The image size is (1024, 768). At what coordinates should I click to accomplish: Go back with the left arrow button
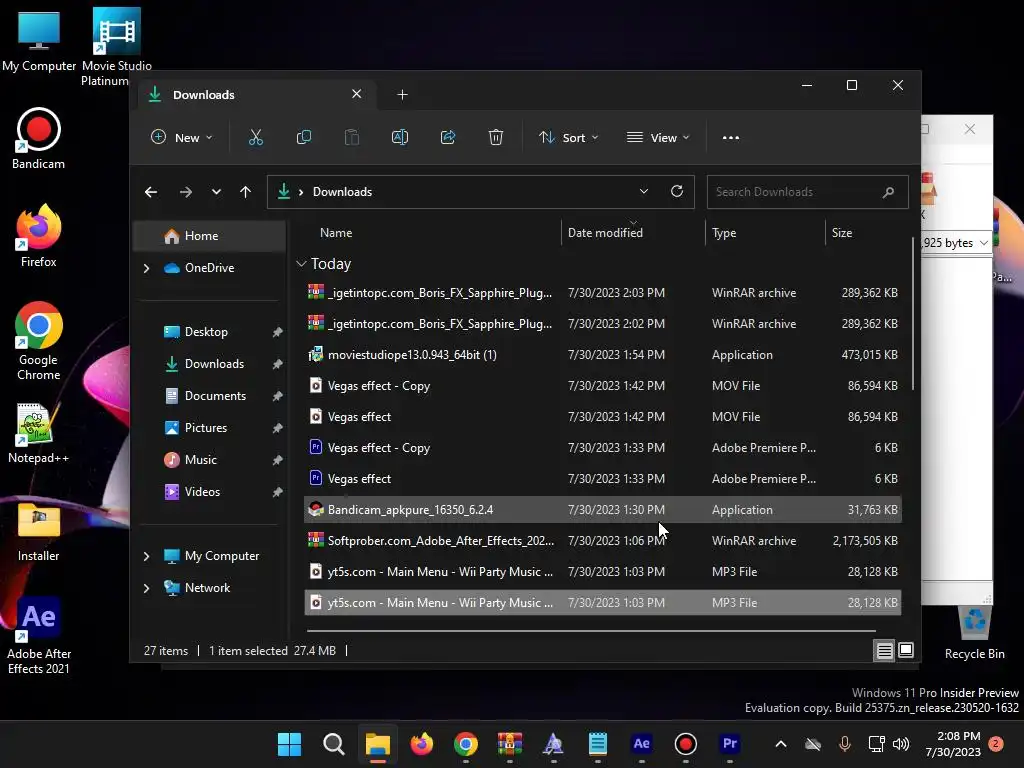(x=151, y=192)
